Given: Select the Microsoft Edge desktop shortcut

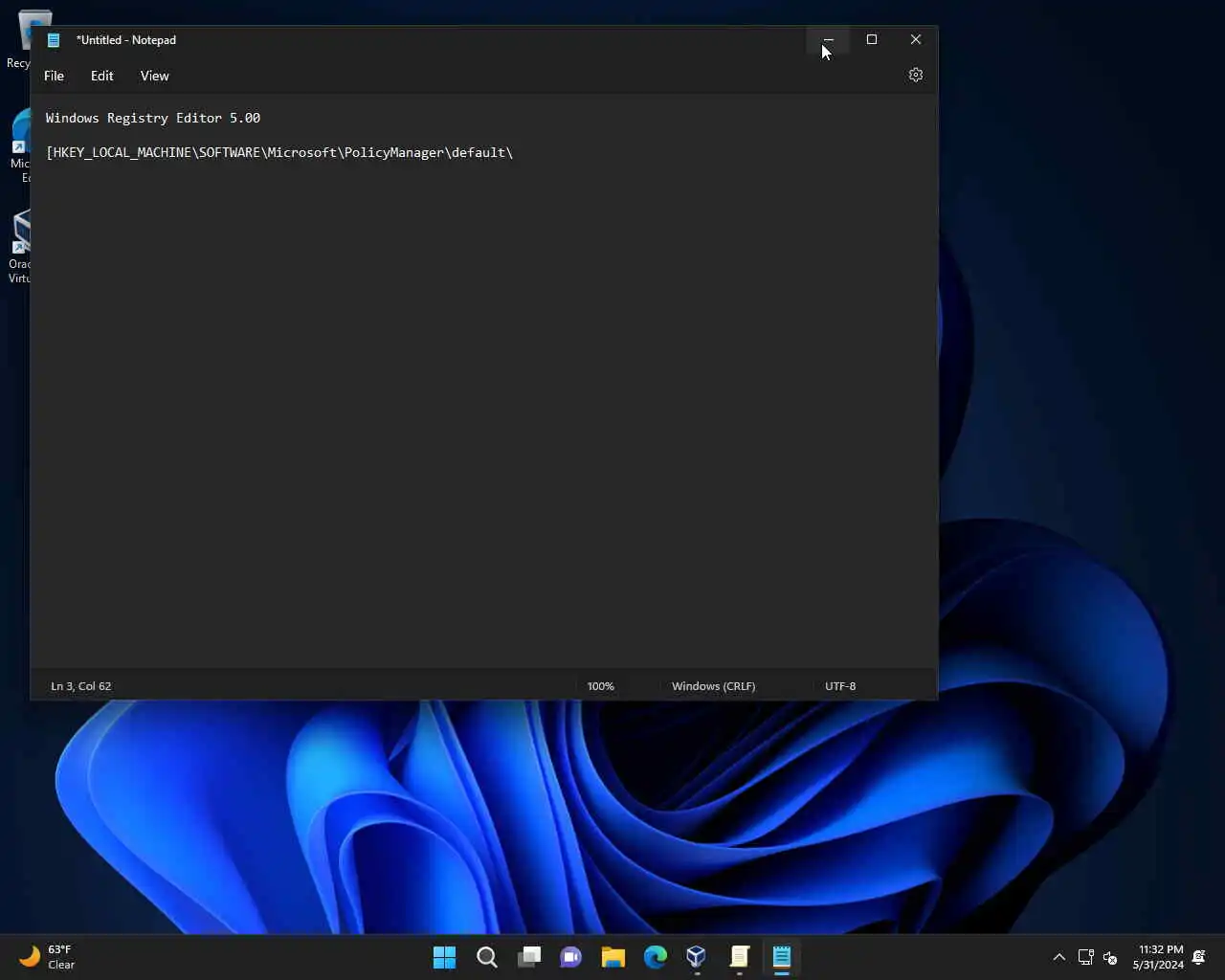Looking at the screenshot, I should 21,145.
